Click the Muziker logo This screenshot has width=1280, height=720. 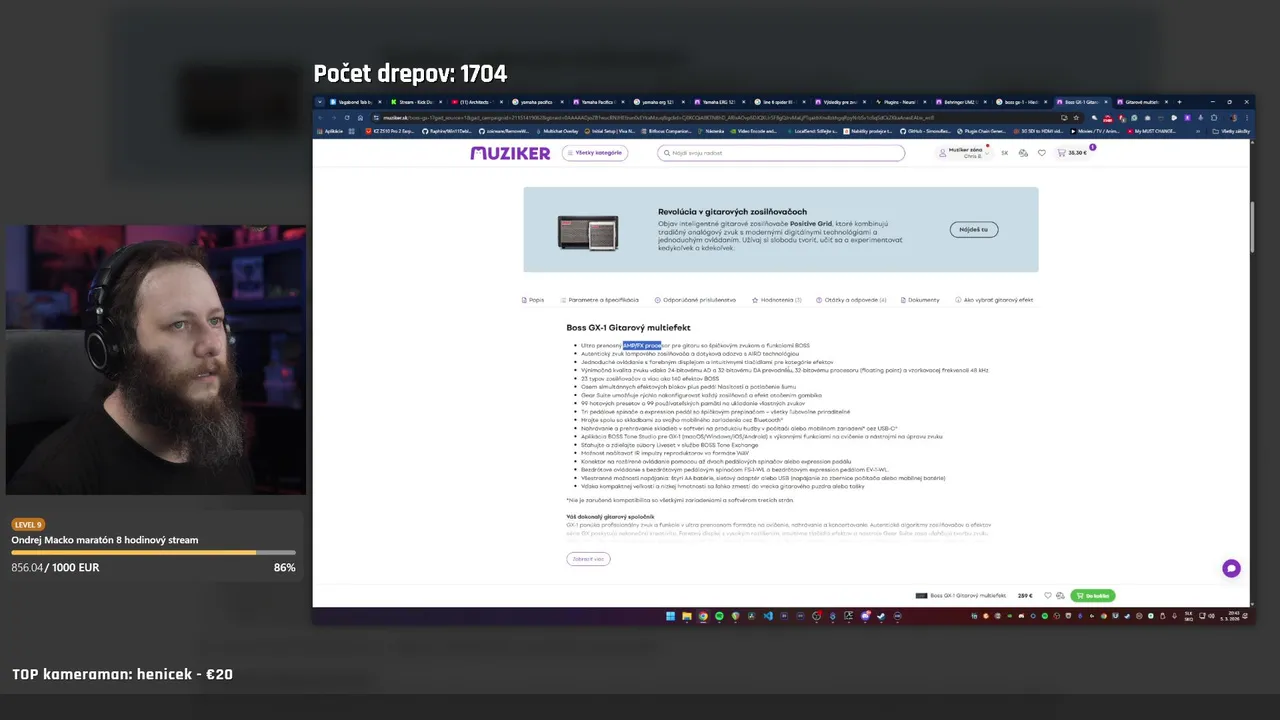click(x=510, y=153)
